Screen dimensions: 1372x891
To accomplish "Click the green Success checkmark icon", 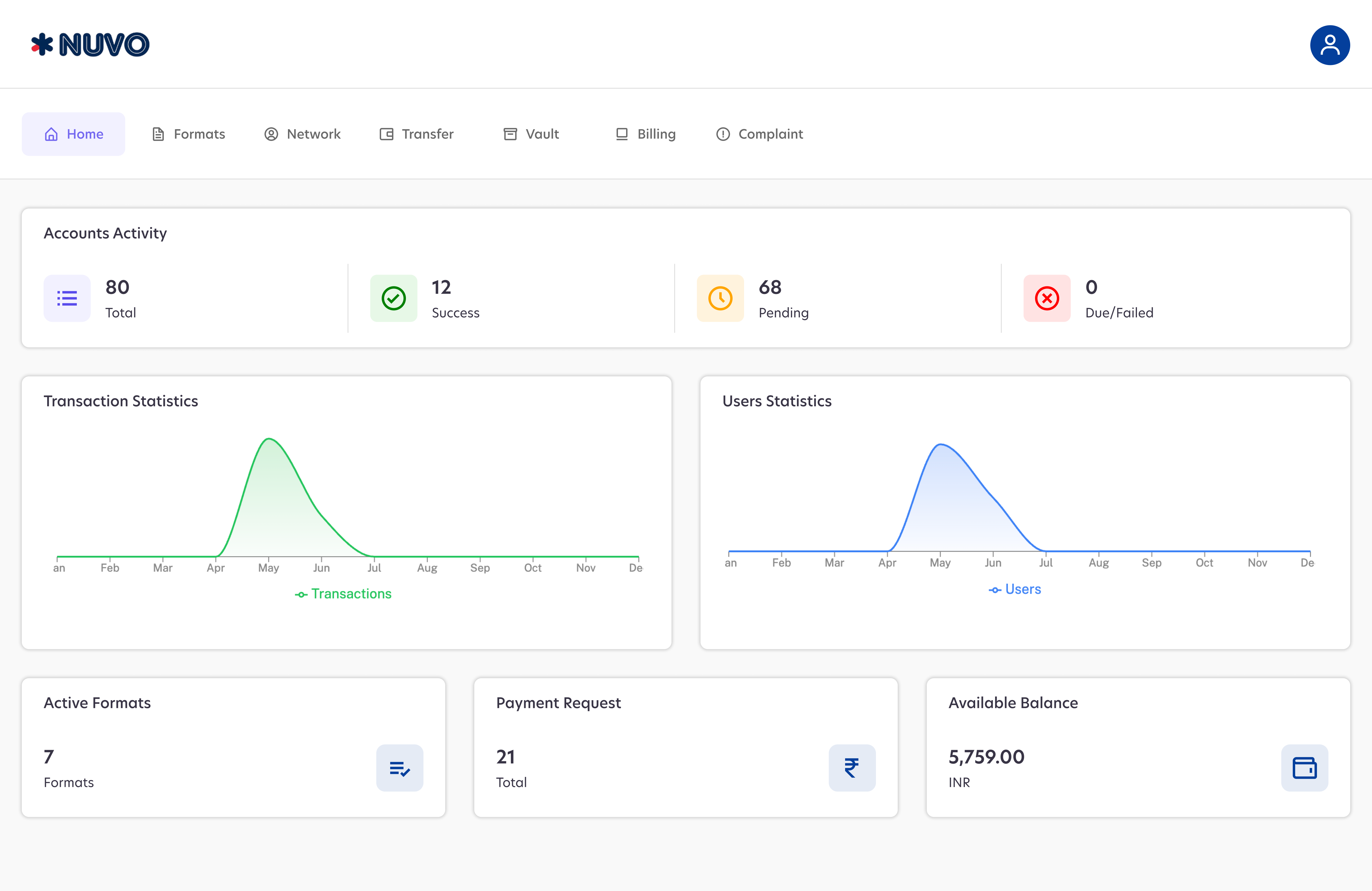I will 394,299.
